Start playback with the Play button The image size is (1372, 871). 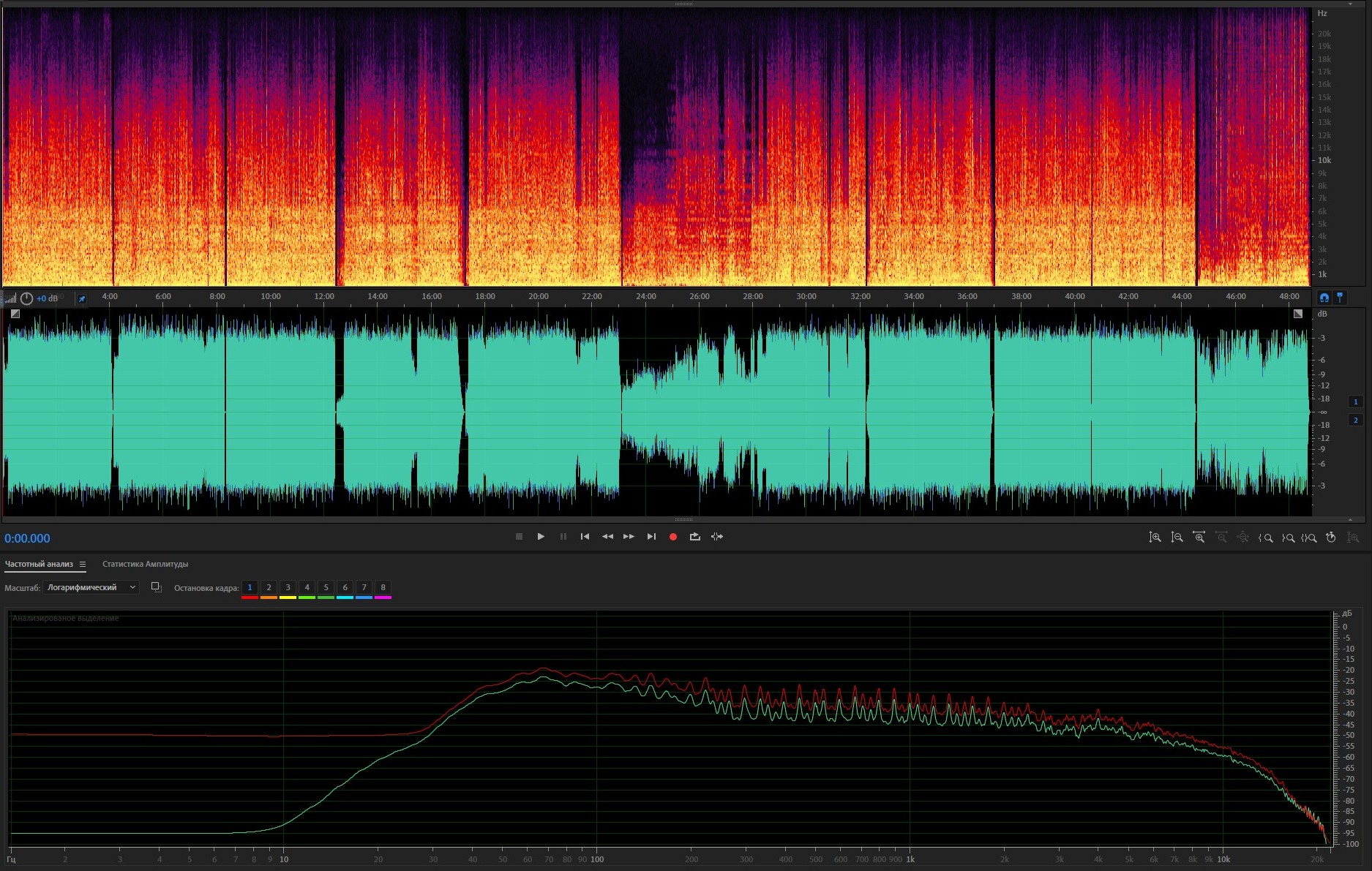click(x=541, y=537)
